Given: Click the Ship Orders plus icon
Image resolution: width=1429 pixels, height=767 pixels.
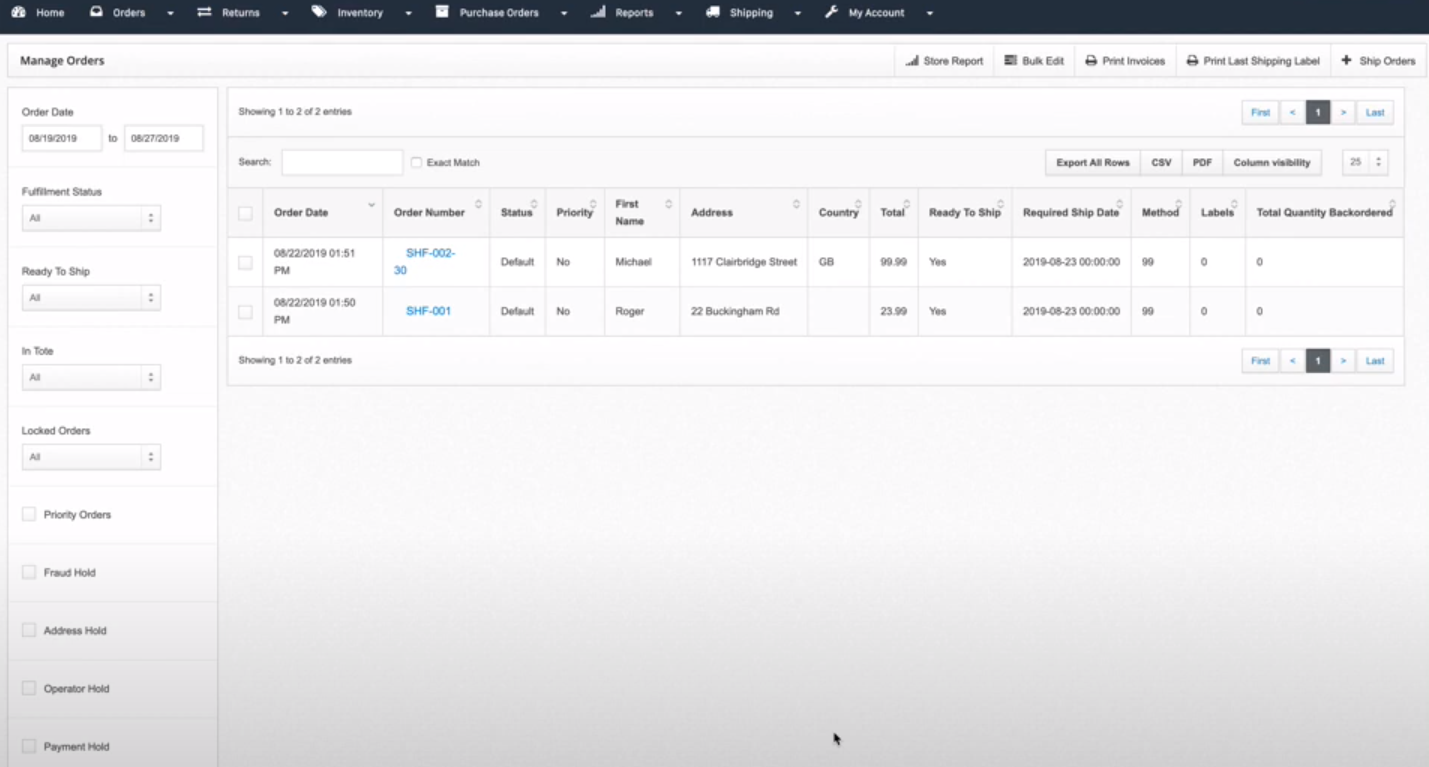Looking at the screenshot, I should pyautogui.click(x=1345, y=60).
